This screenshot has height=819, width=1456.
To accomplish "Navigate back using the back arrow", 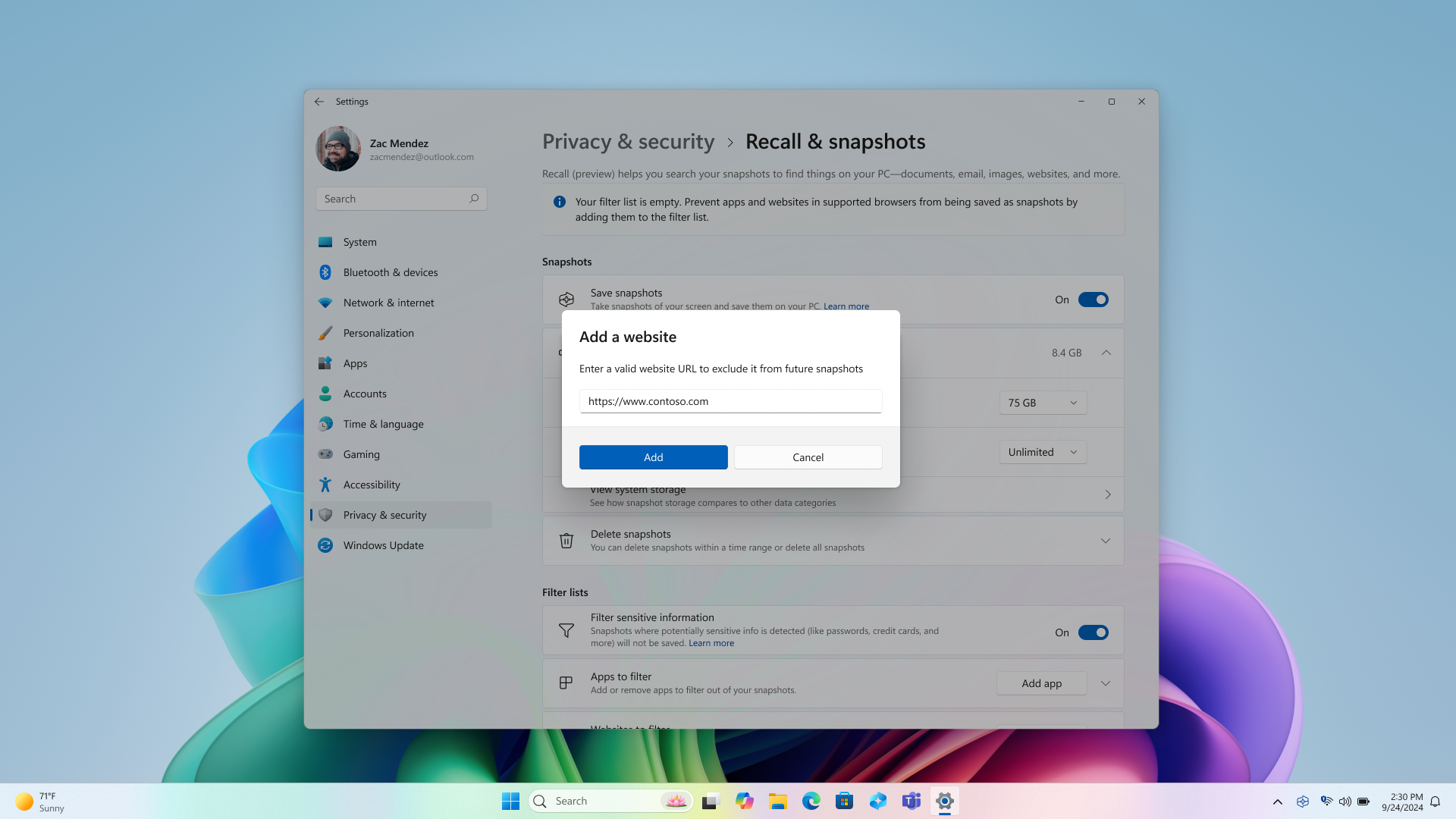I will point(319,101).
